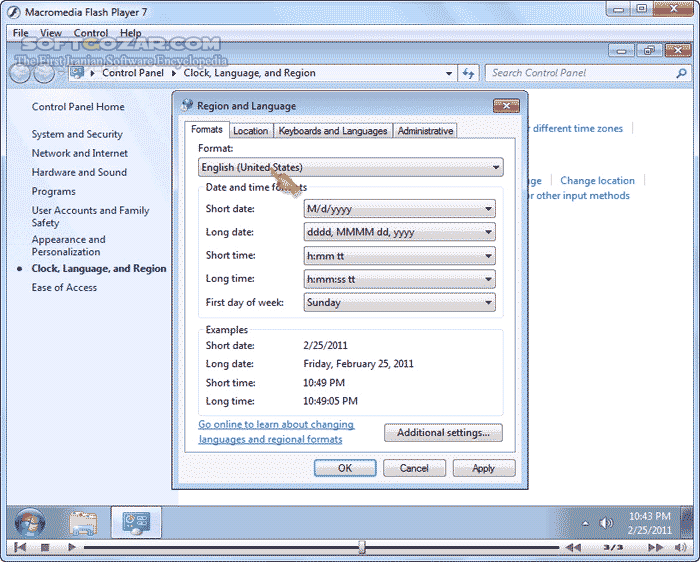Switch to the Keyboards and Languages tab
Image resolution: width=700 pixels, height=562 pixels.
(x=332, y=131)
